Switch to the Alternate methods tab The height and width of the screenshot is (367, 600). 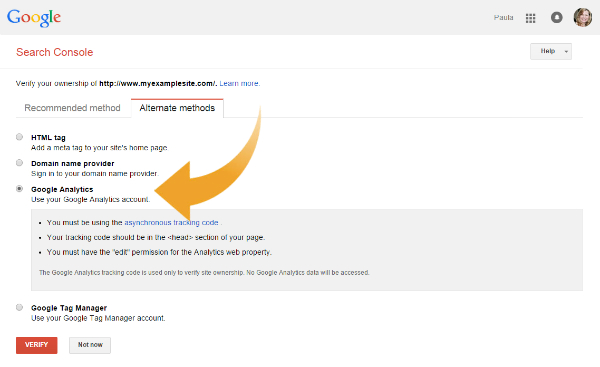point(177,108)
